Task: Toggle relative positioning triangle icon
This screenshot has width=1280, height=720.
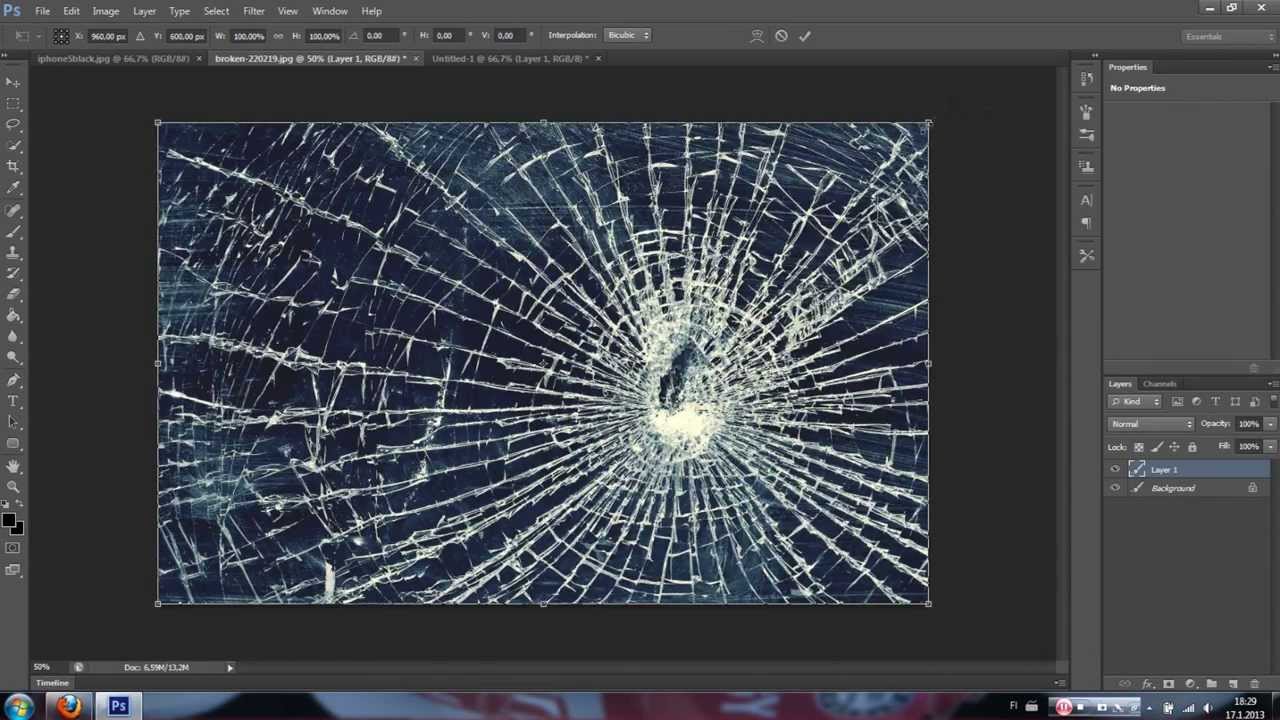Action: tap(140, 36)
